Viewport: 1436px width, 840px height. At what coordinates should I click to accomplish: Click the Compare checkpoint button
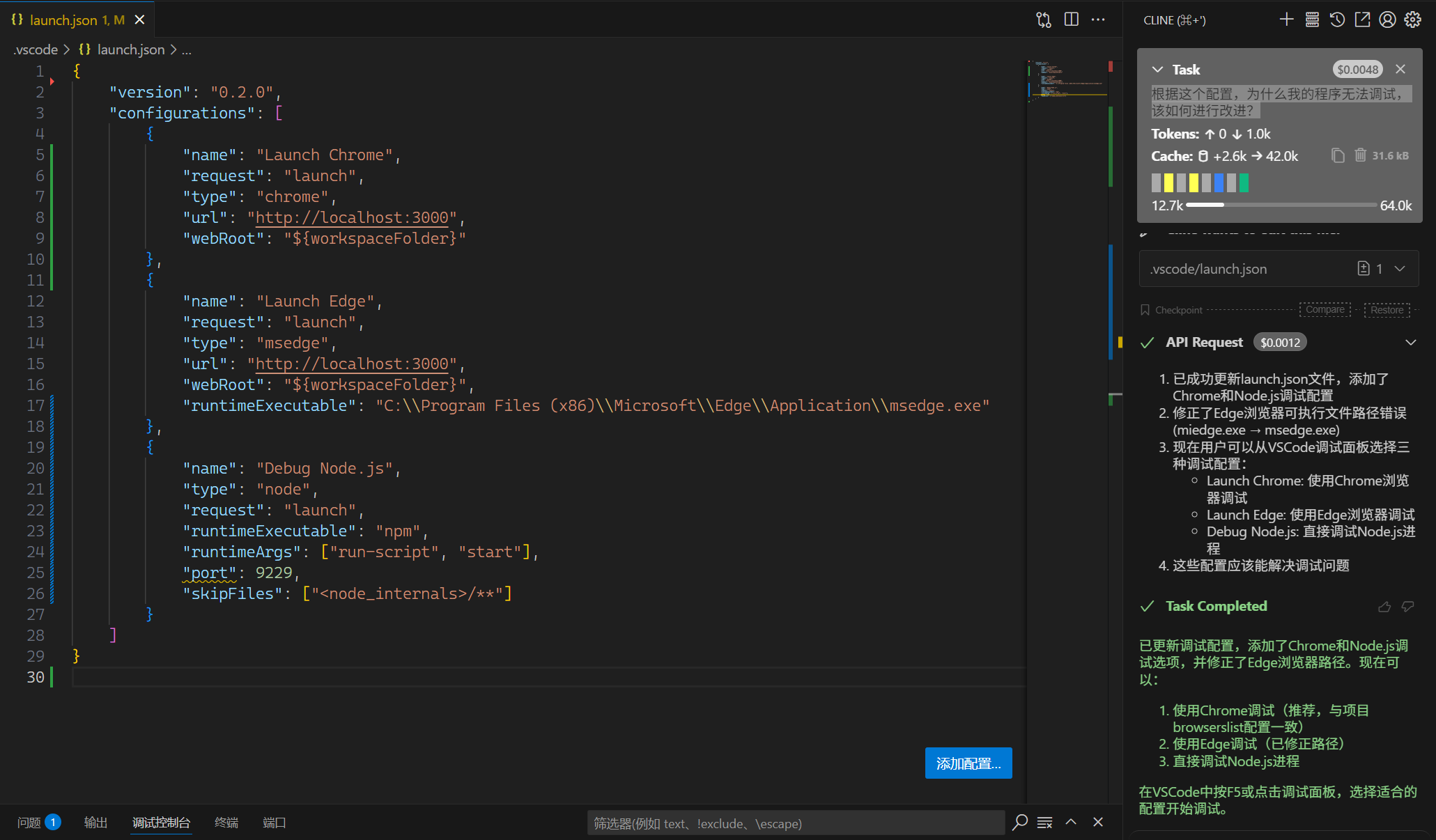tap(1325, 309)
